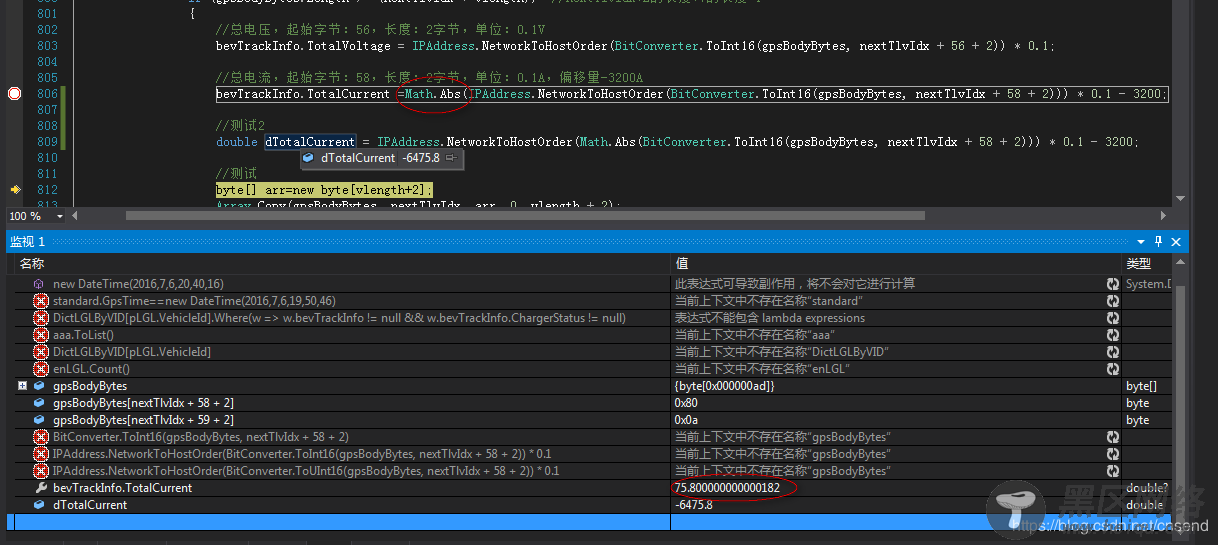Toggle the breakpoint on line 806

15,94
